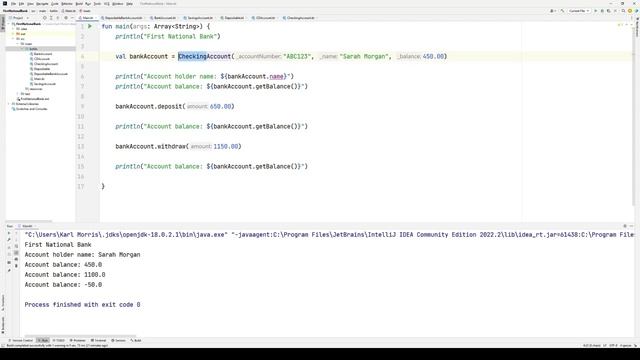Print console output icon in Run panel
The height and width of the screenshot is (360, 640).
point(16,259)
